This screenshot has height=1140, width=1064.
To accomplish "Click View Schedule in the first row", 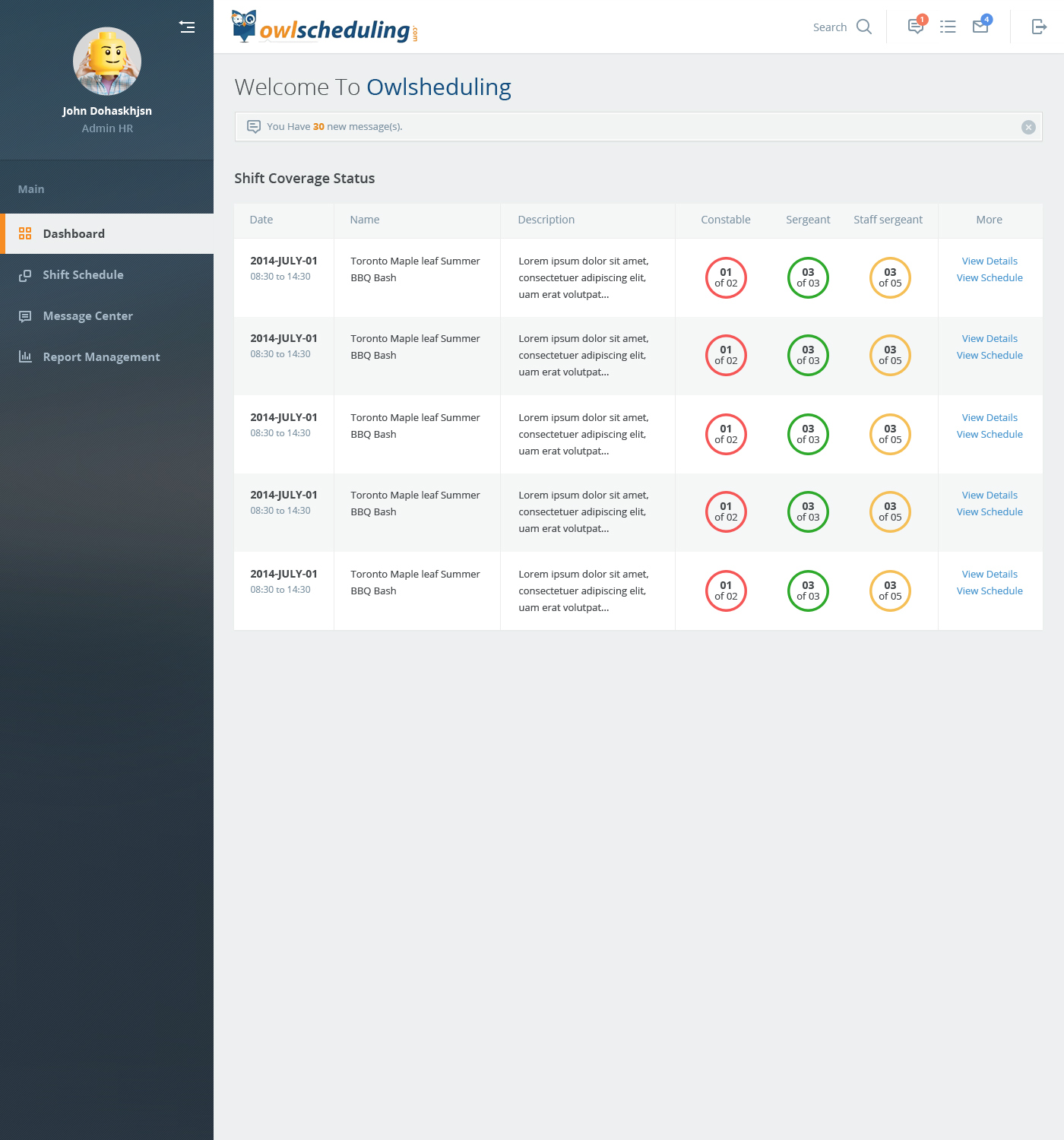I will 990,277.
